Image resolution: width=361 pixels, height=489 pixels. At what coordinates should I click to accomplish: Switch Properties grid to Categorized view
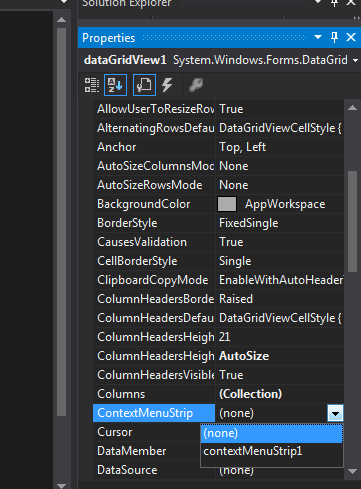91,85
